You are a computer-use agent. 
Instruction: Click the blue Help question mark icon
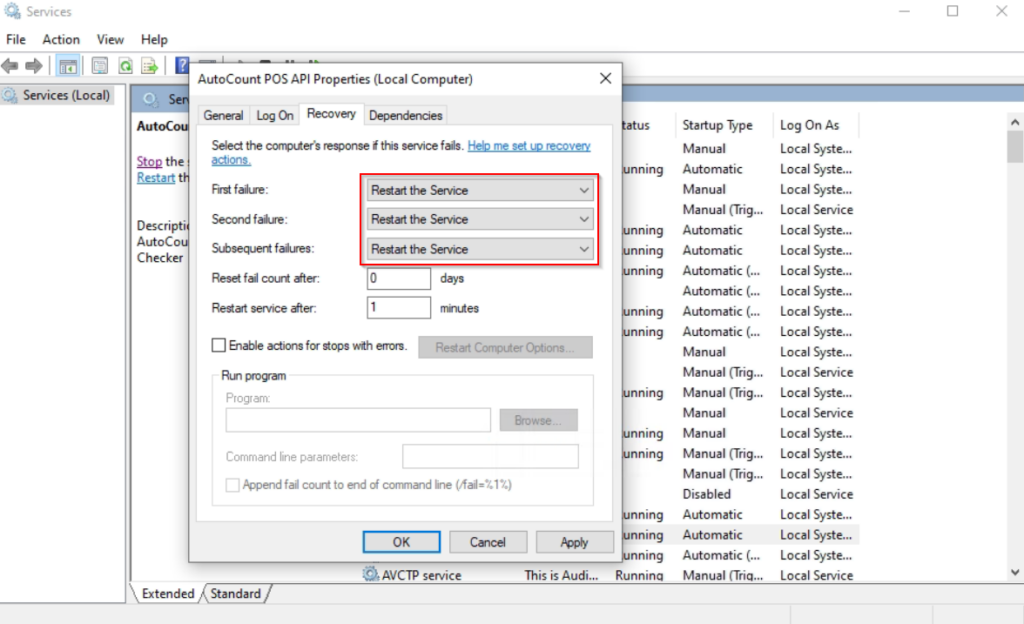[x=182, y=65]
